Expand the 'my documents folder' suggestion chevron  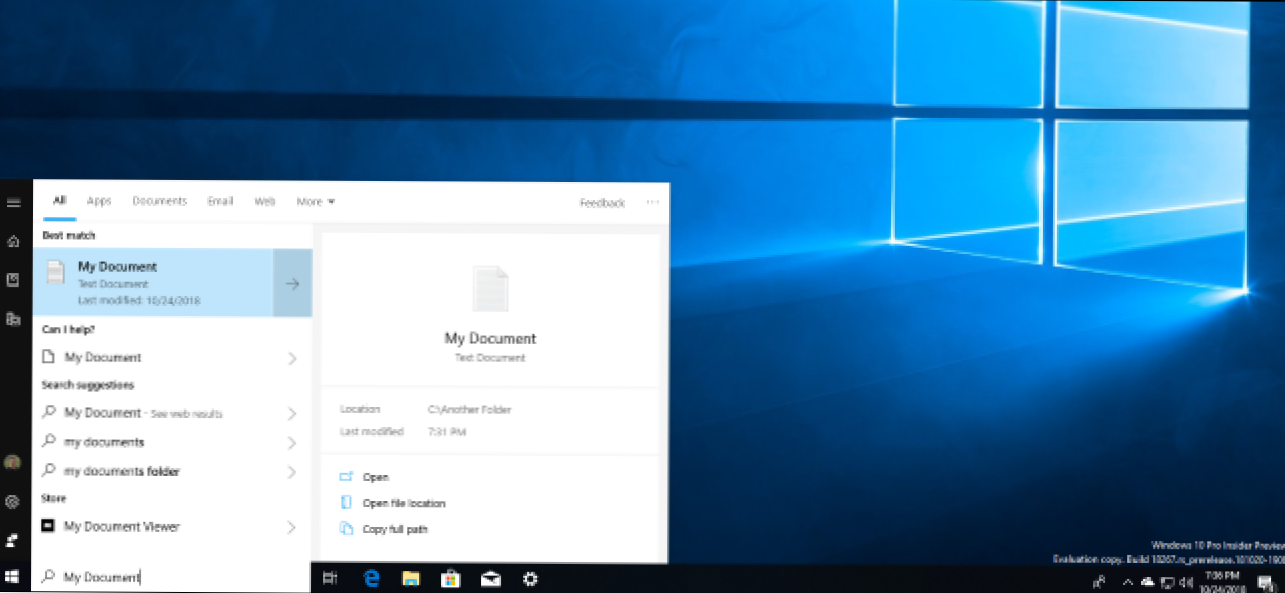pos(292,472)
